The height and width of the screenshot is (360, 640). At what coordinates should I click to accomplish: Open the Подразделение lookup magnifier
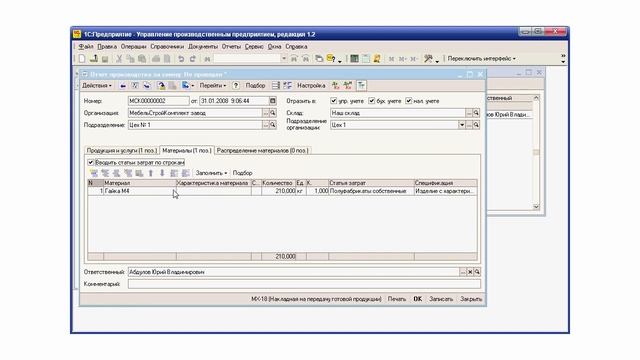pyautogui.click(x=273, y=125)
